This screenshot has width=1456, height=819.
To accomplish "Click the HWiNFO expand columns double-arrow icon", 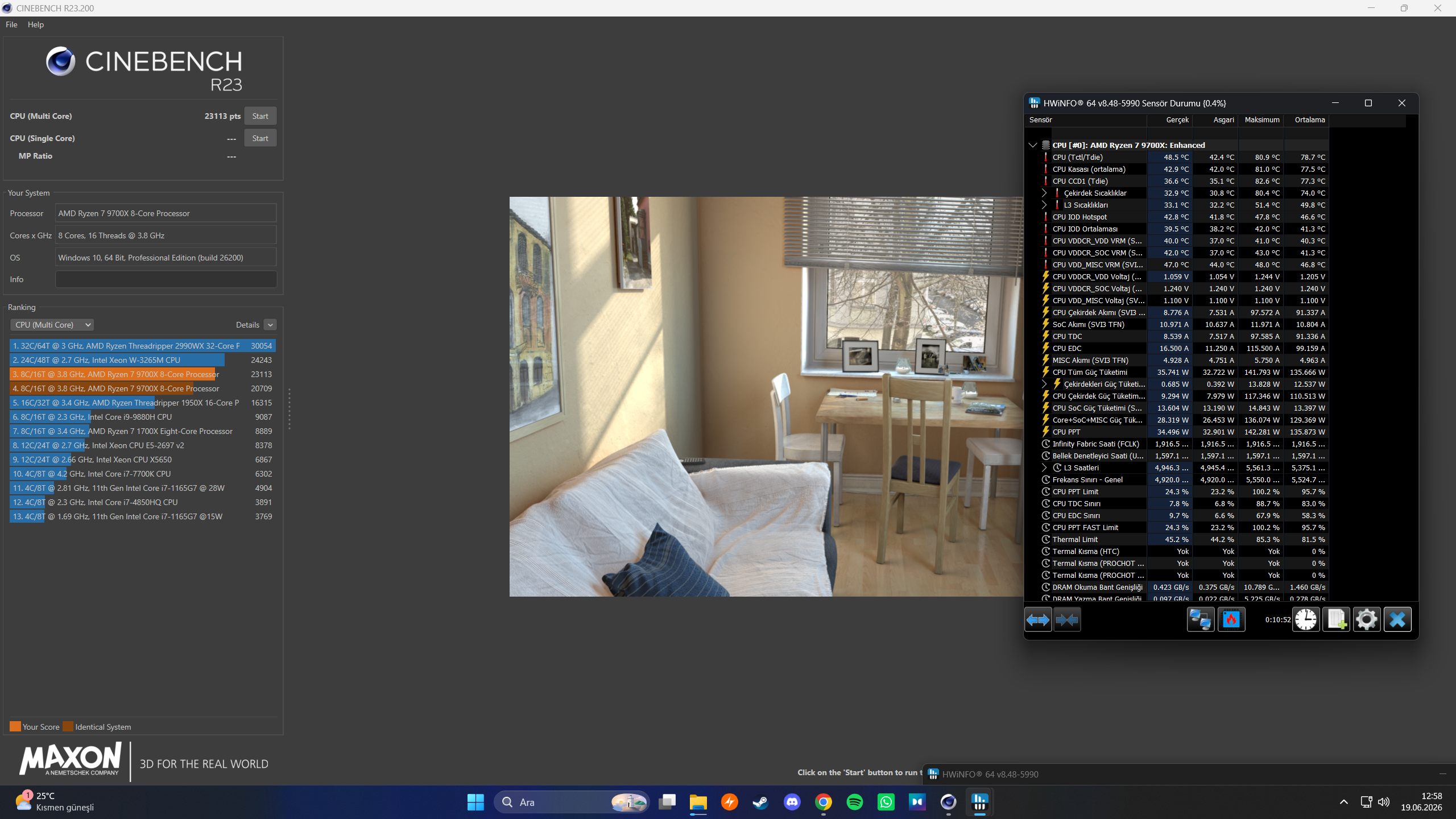I will tap(1038, 619).
